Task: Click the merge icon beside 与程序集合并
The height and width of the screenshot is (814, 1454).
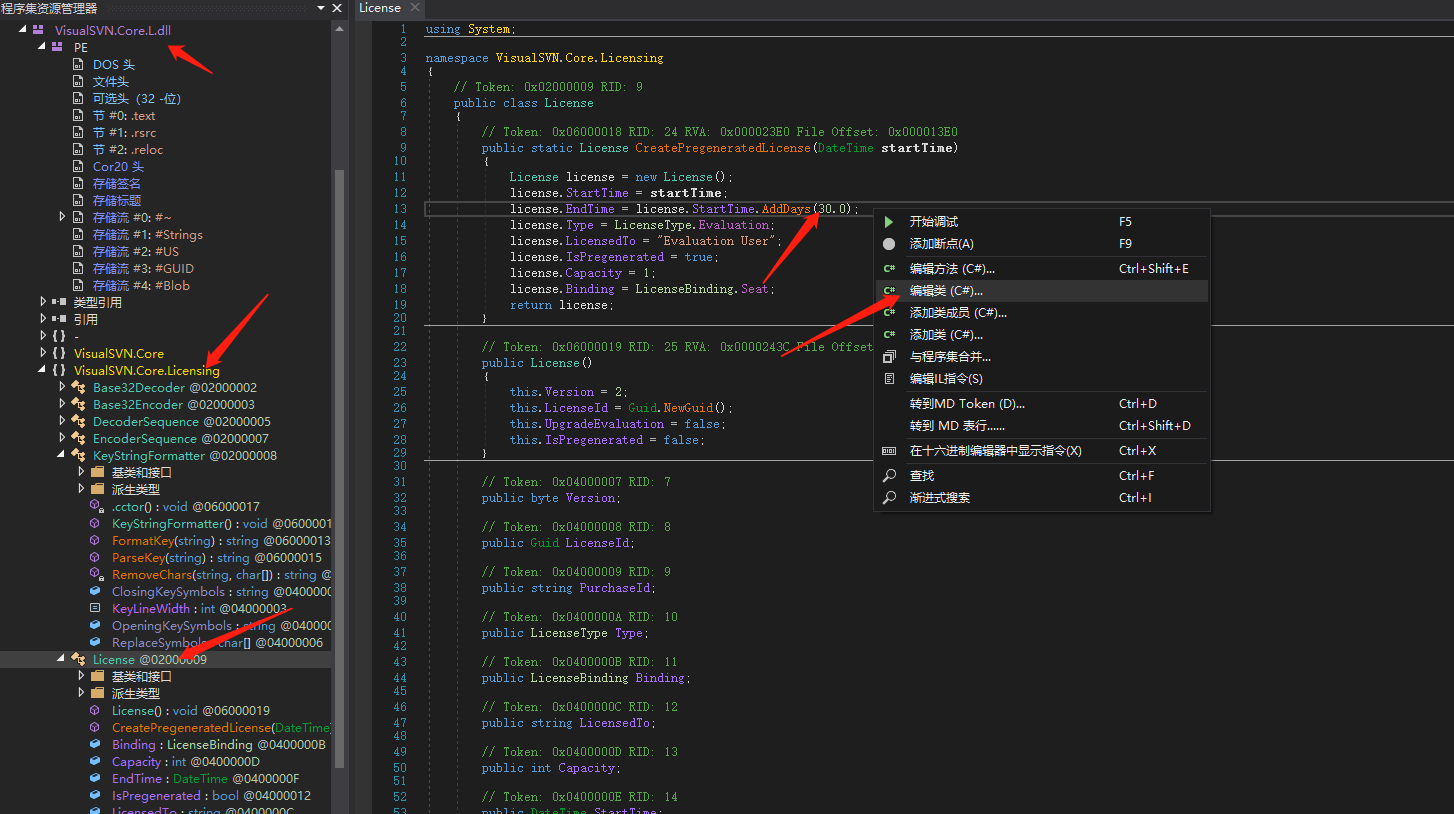Action: 889,357
